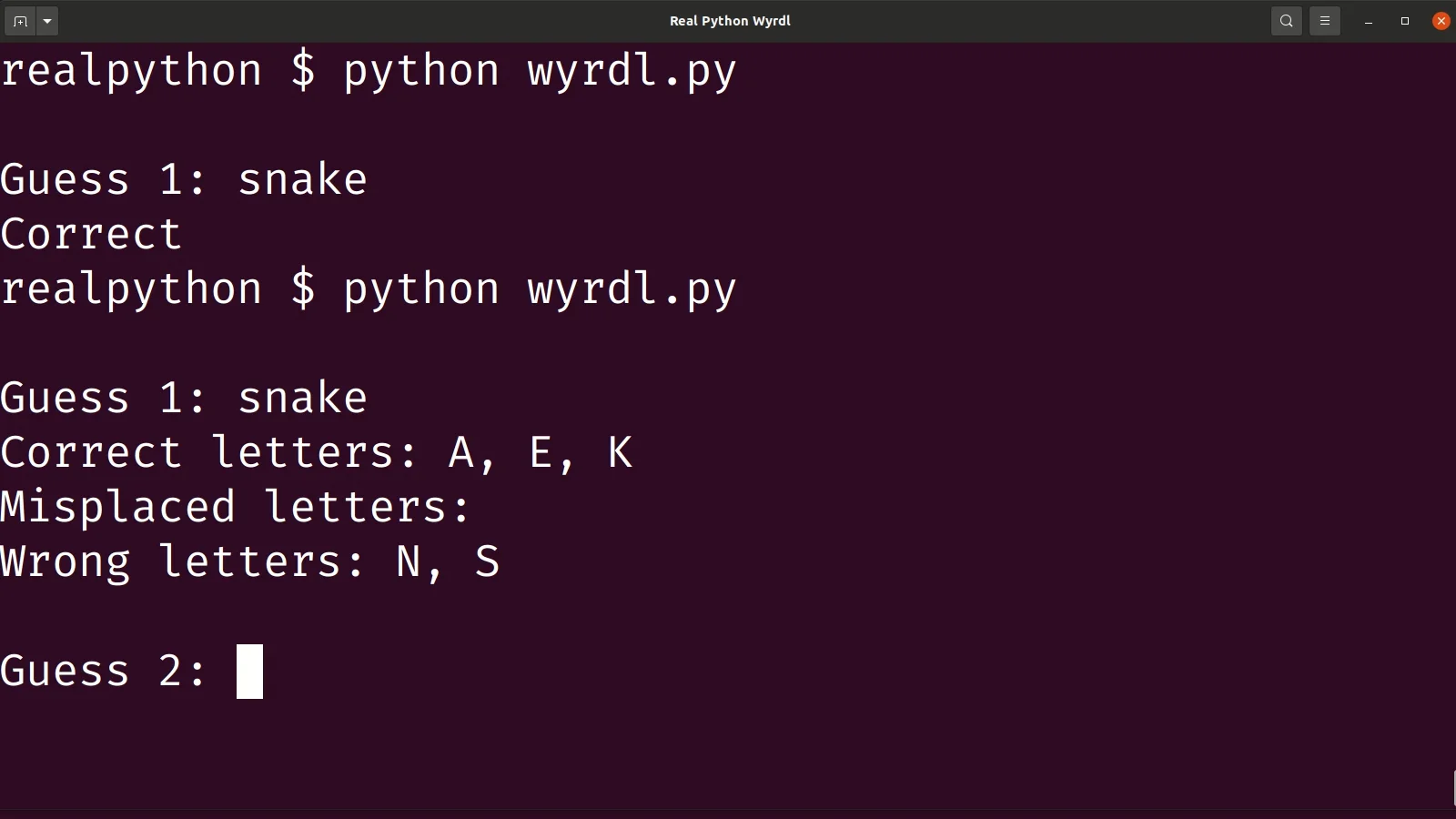Open the hamburger main menu

[x=1325, y=21]
